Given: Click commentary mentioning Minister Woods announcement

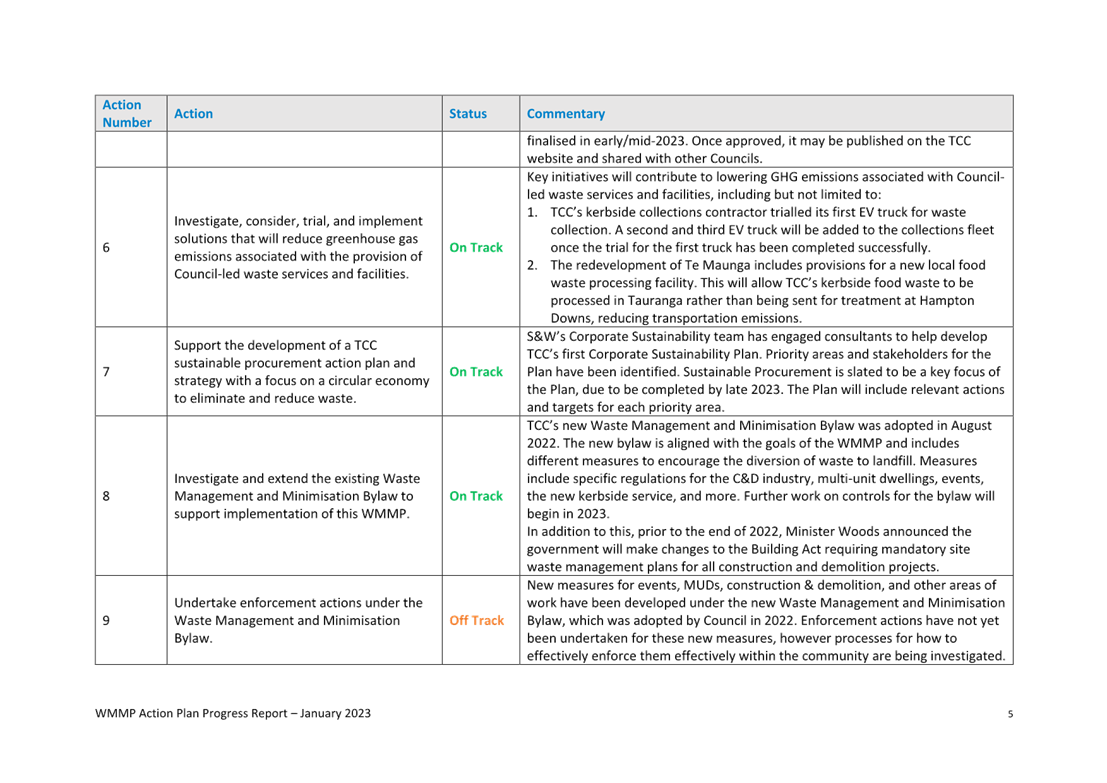Looking at the screenshot, I should [x=749, y=549].
